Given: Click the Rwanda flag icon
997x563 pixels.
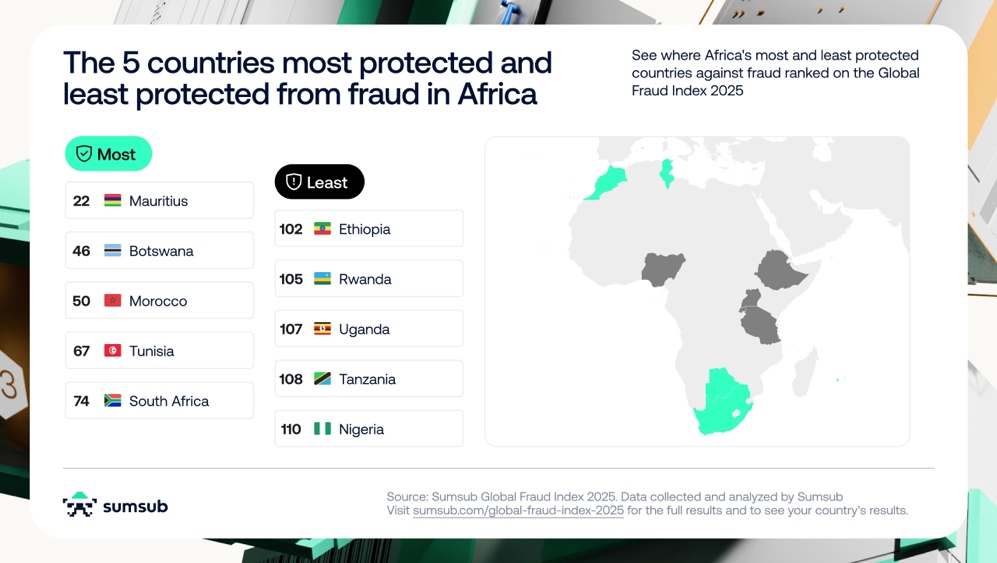Looking at the screenshot, I should tap(322, 279).
